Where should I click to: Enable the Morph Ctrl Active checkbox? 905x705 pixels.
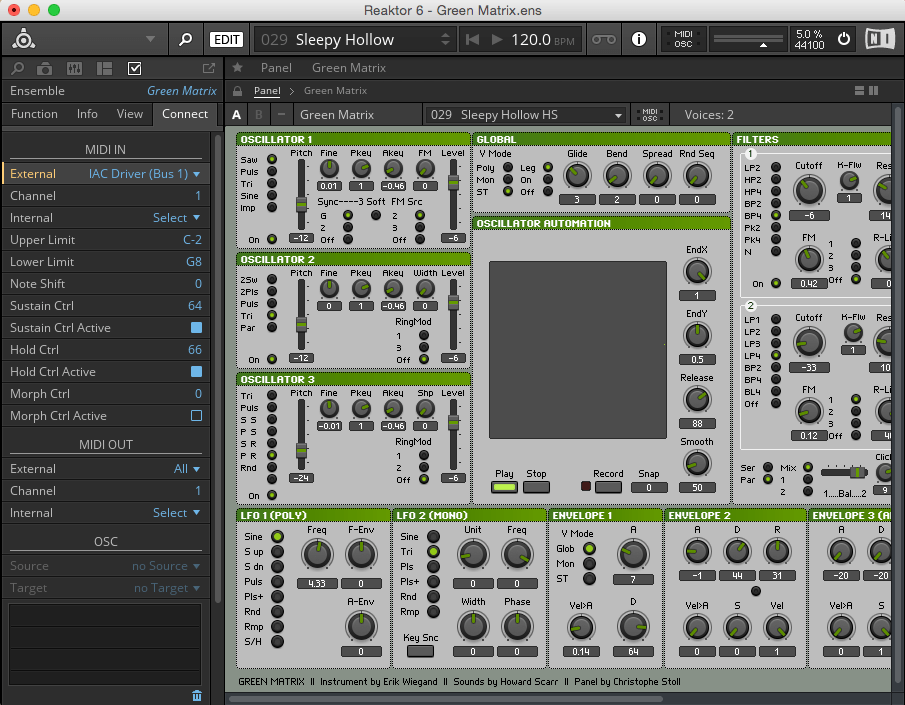196,416
